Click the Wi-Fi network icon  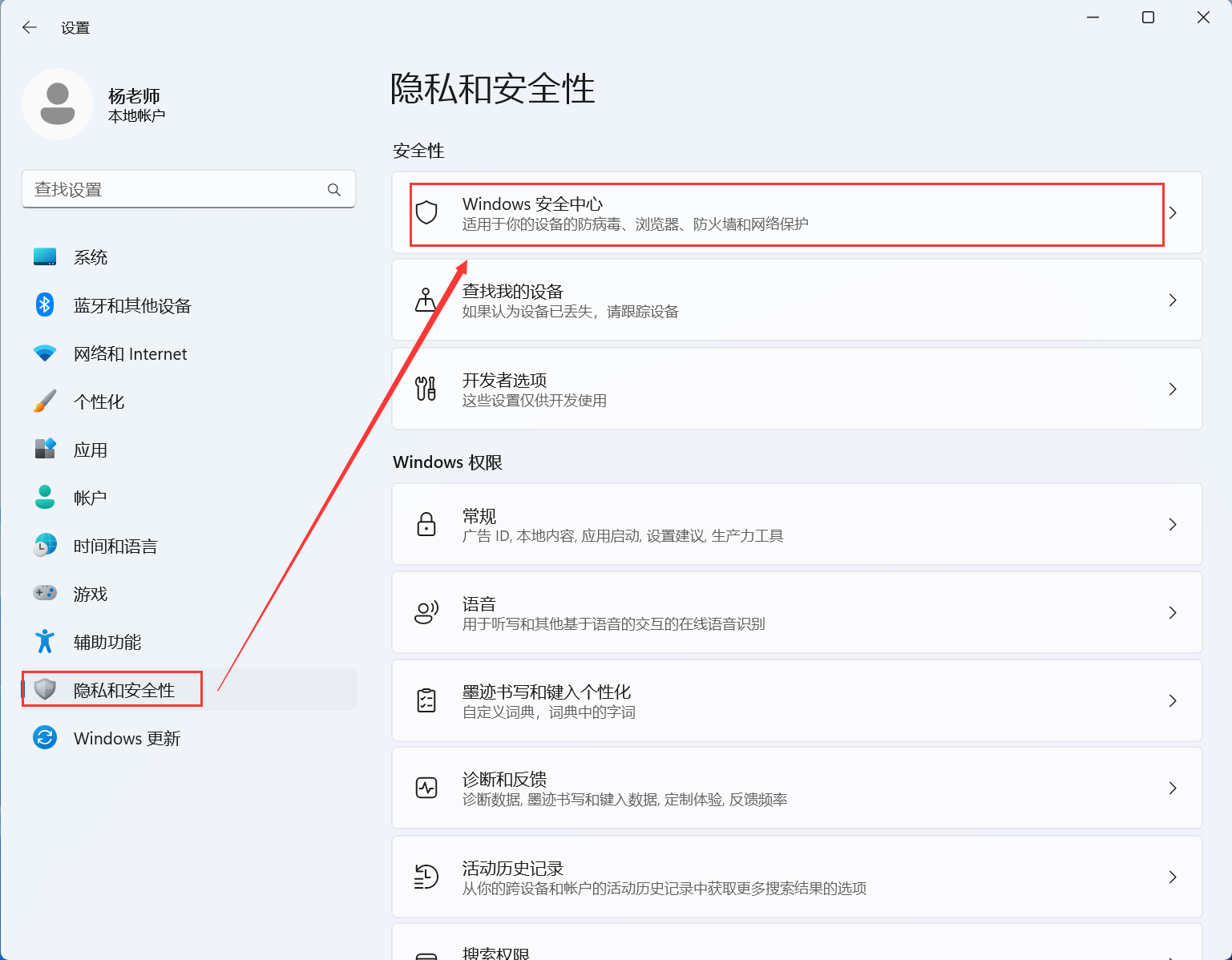(45, 353)
